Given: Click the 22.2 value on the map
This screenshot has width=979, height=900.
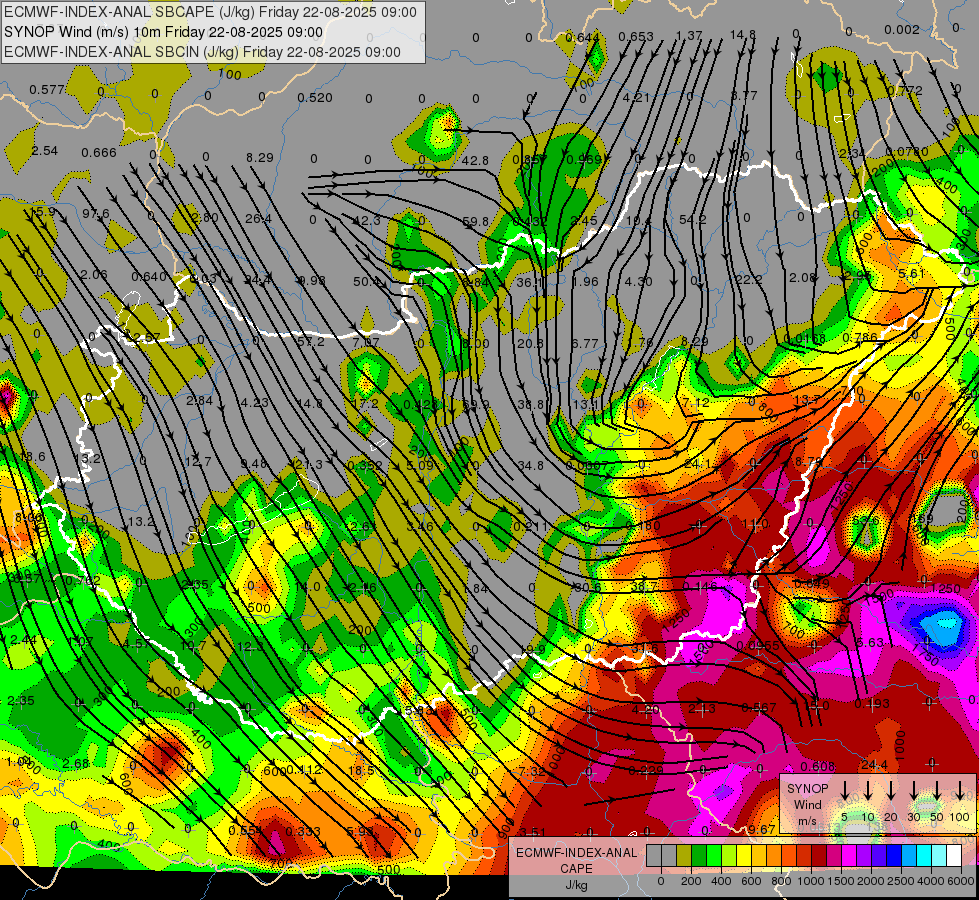Looking at the screenshot, I should coord(748,279).
